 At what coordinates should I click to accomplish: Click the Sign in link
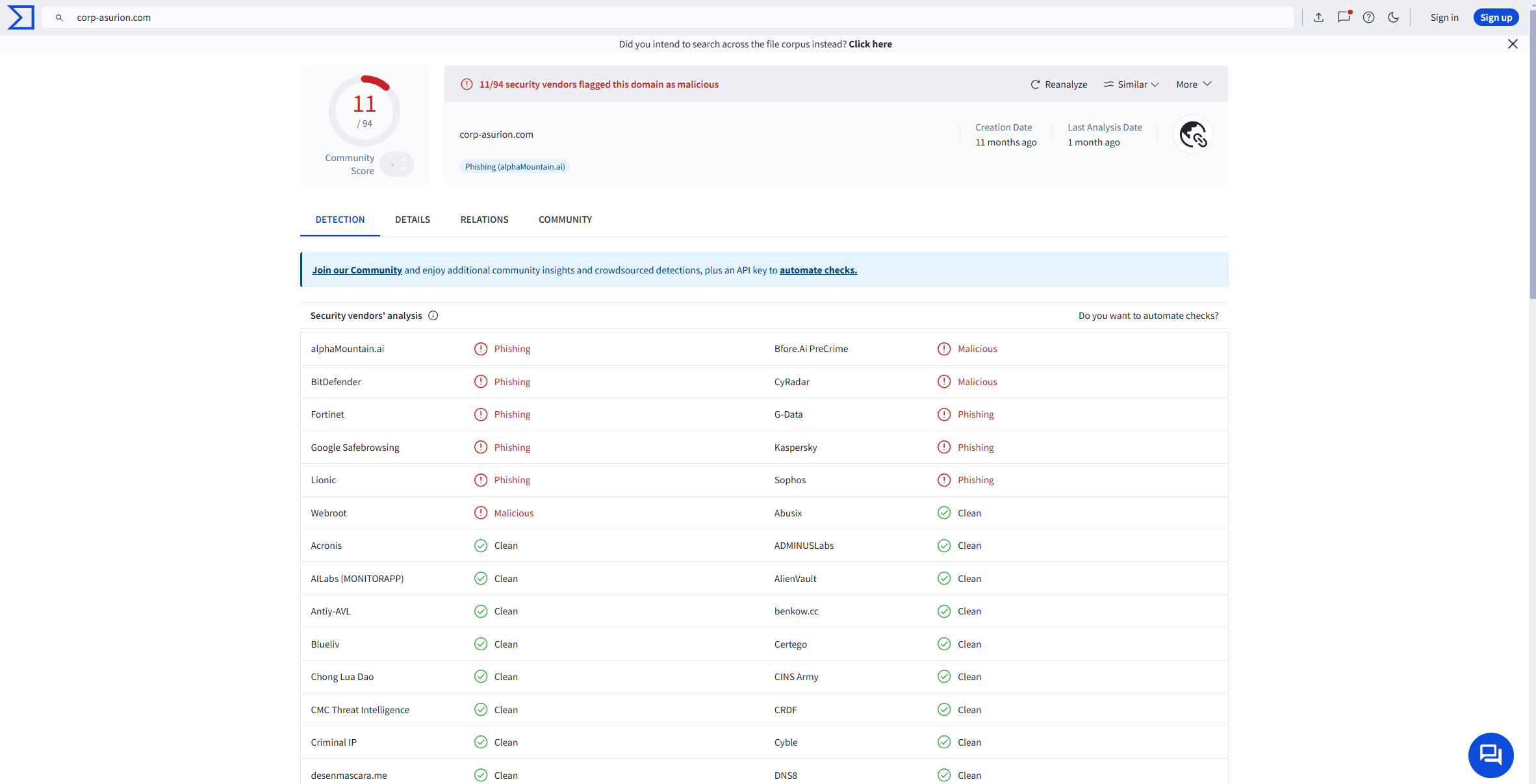coord(1444,18)
